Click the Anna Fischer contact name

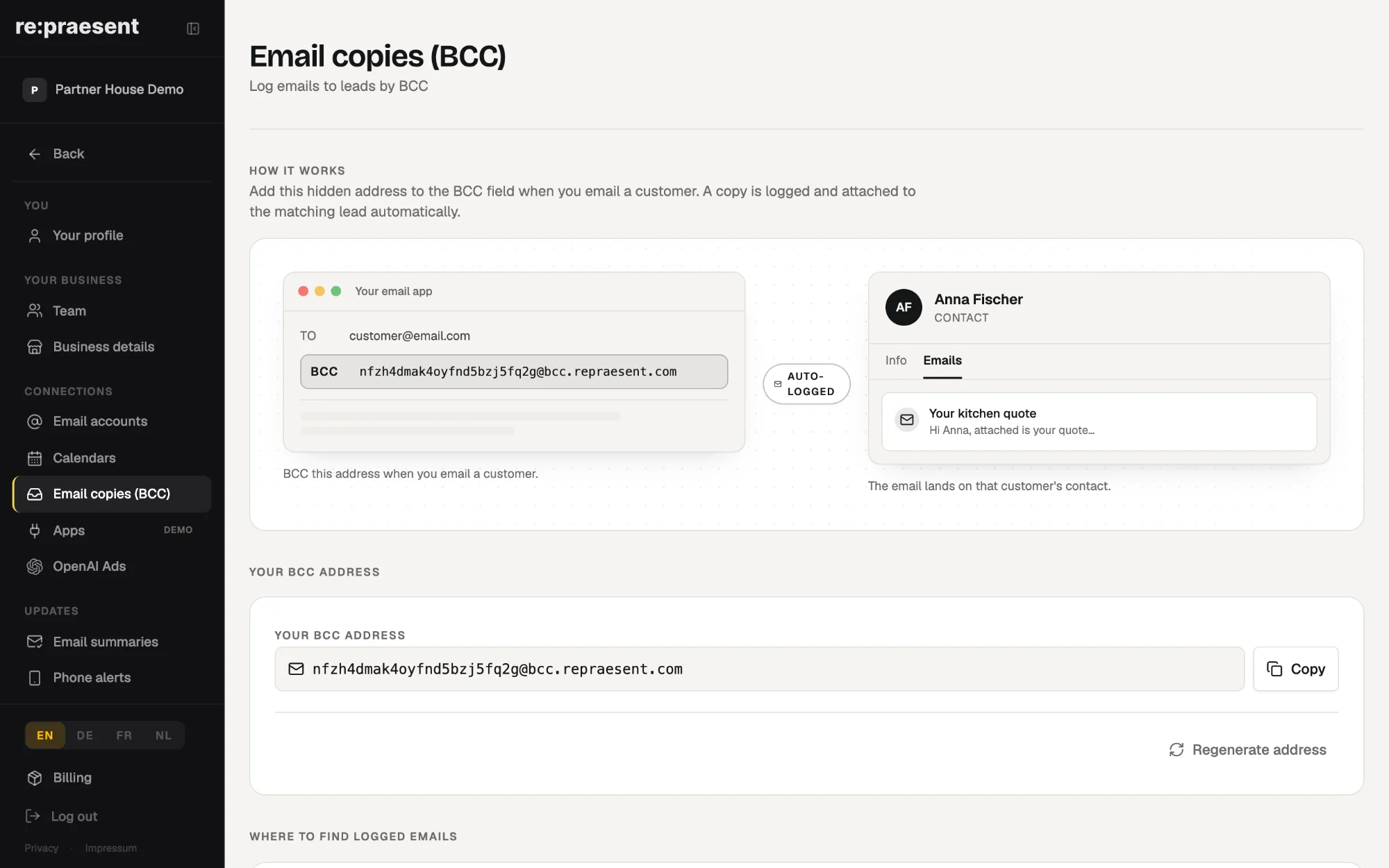tap(979, 299)
